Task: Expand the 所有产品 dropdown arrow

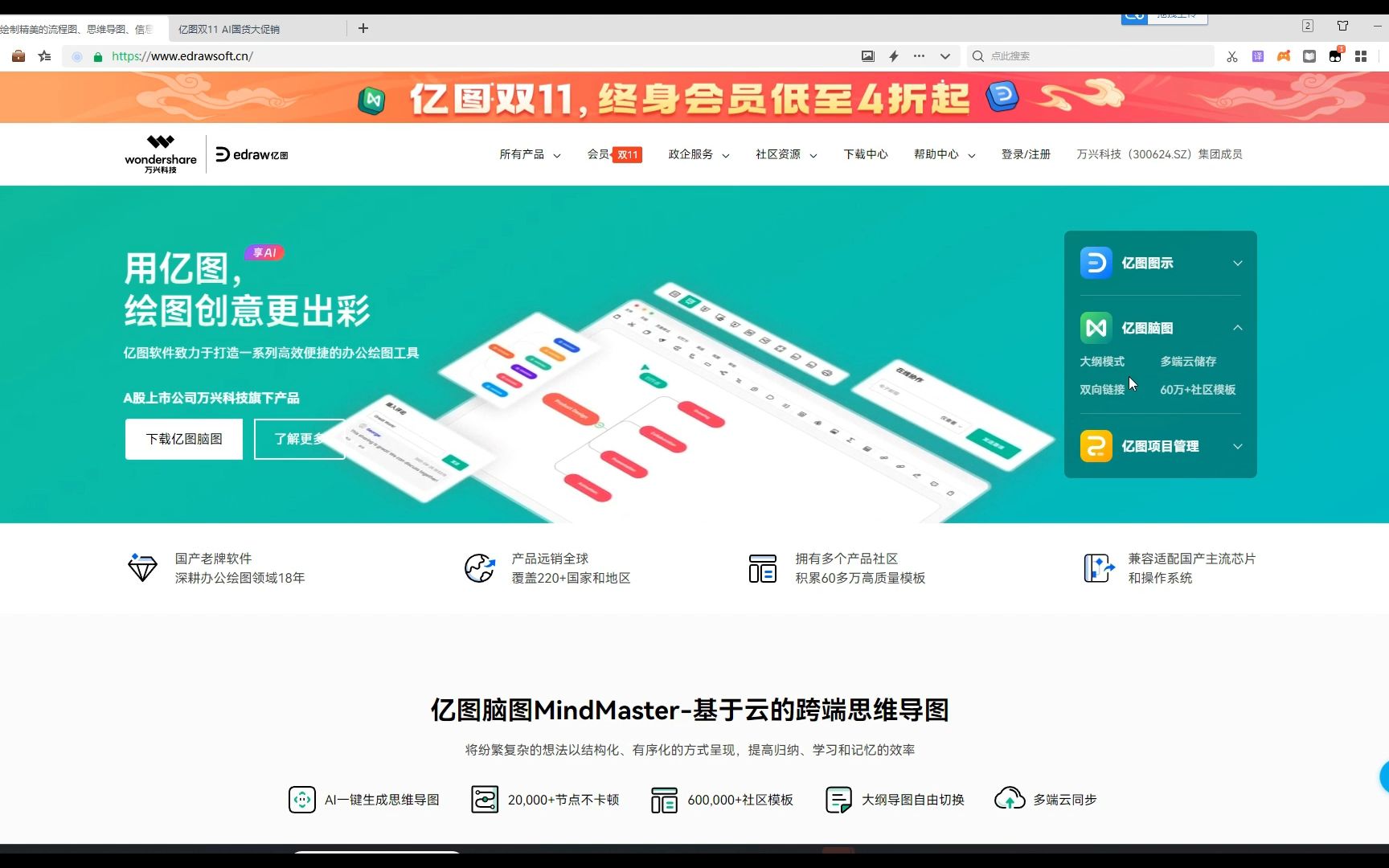Action: point(557,155)
